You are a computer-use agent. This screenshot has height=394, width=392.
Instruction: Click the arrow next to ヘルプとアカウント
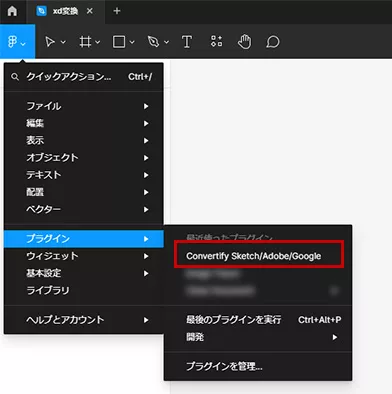(x=146, y=320)
